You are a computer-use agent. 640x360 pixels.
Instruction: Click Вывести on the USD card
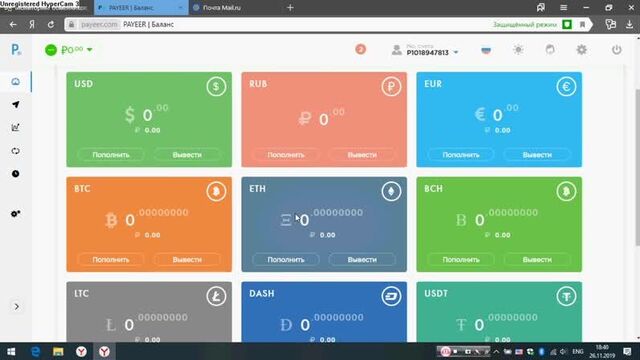(x=187, y=155)
